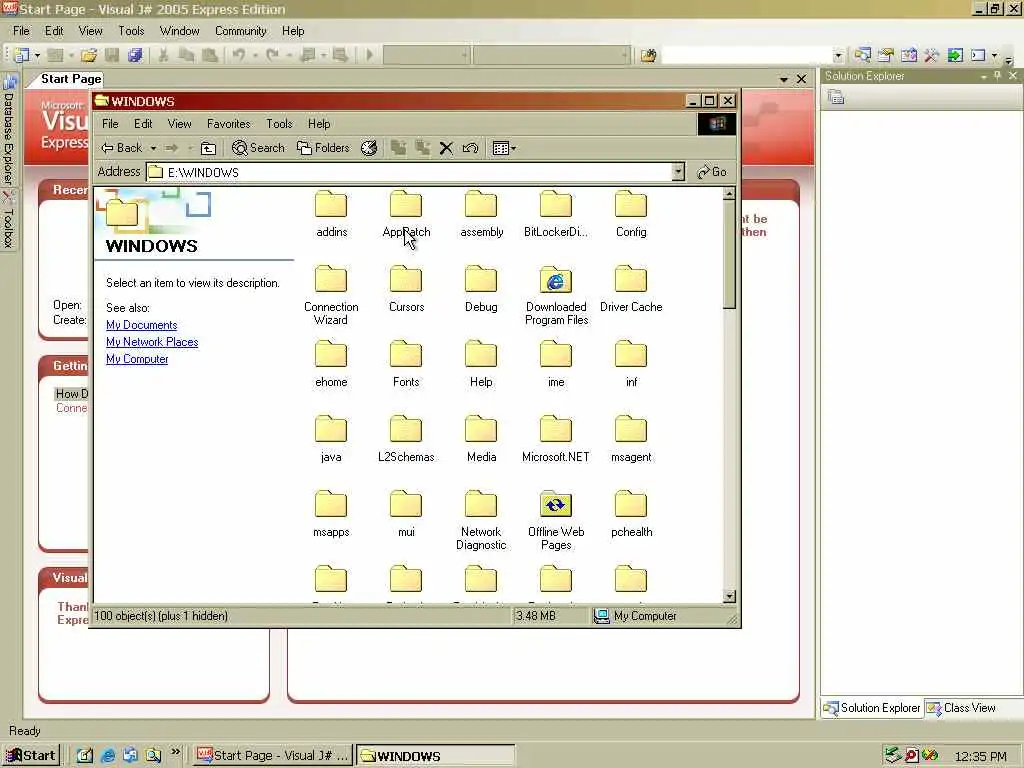Open the Find combo box dropdown arrow

(839, 56)
